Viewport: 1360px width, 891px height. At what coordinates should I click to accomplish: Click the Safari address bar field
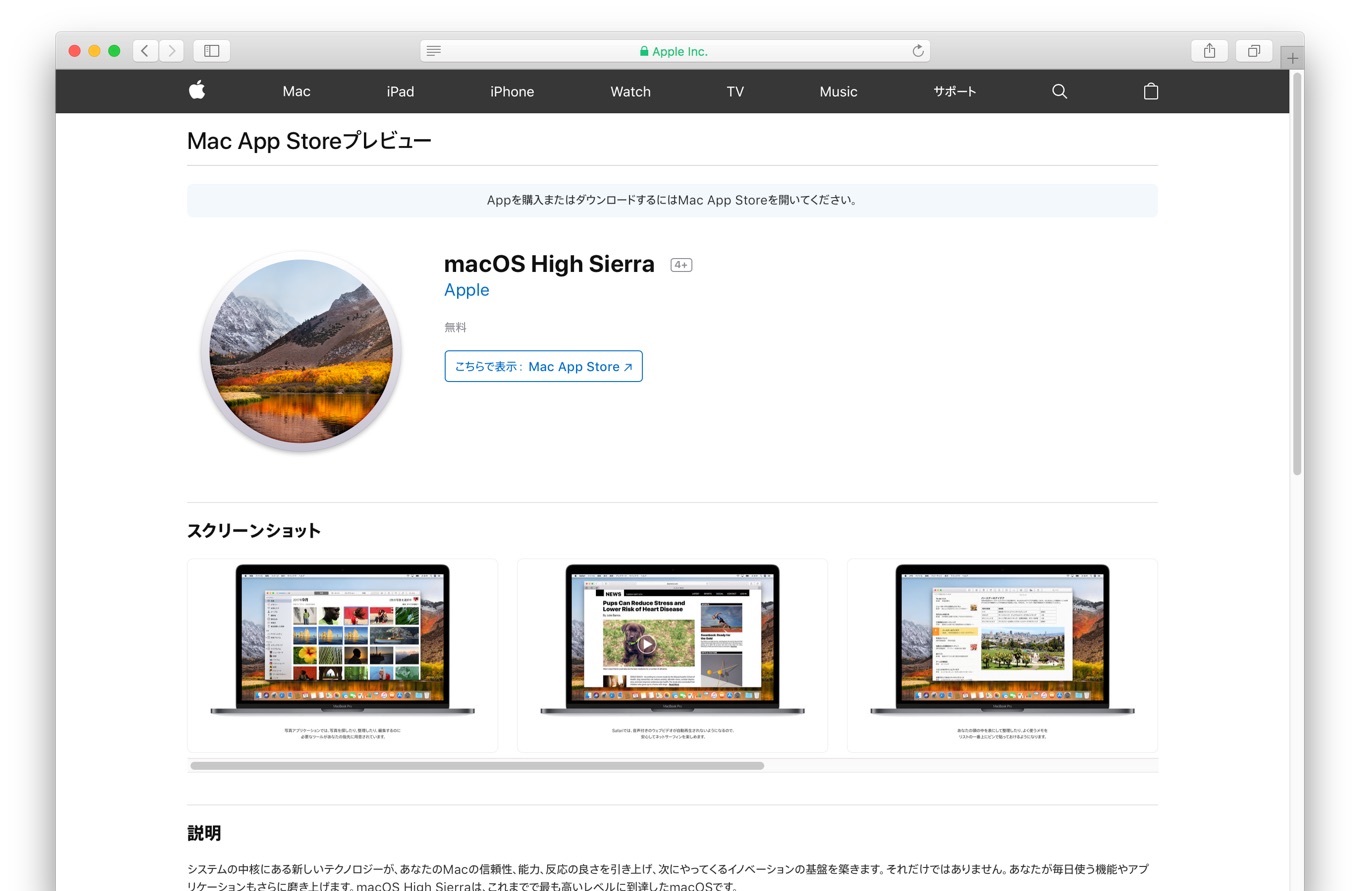[675, 51]
